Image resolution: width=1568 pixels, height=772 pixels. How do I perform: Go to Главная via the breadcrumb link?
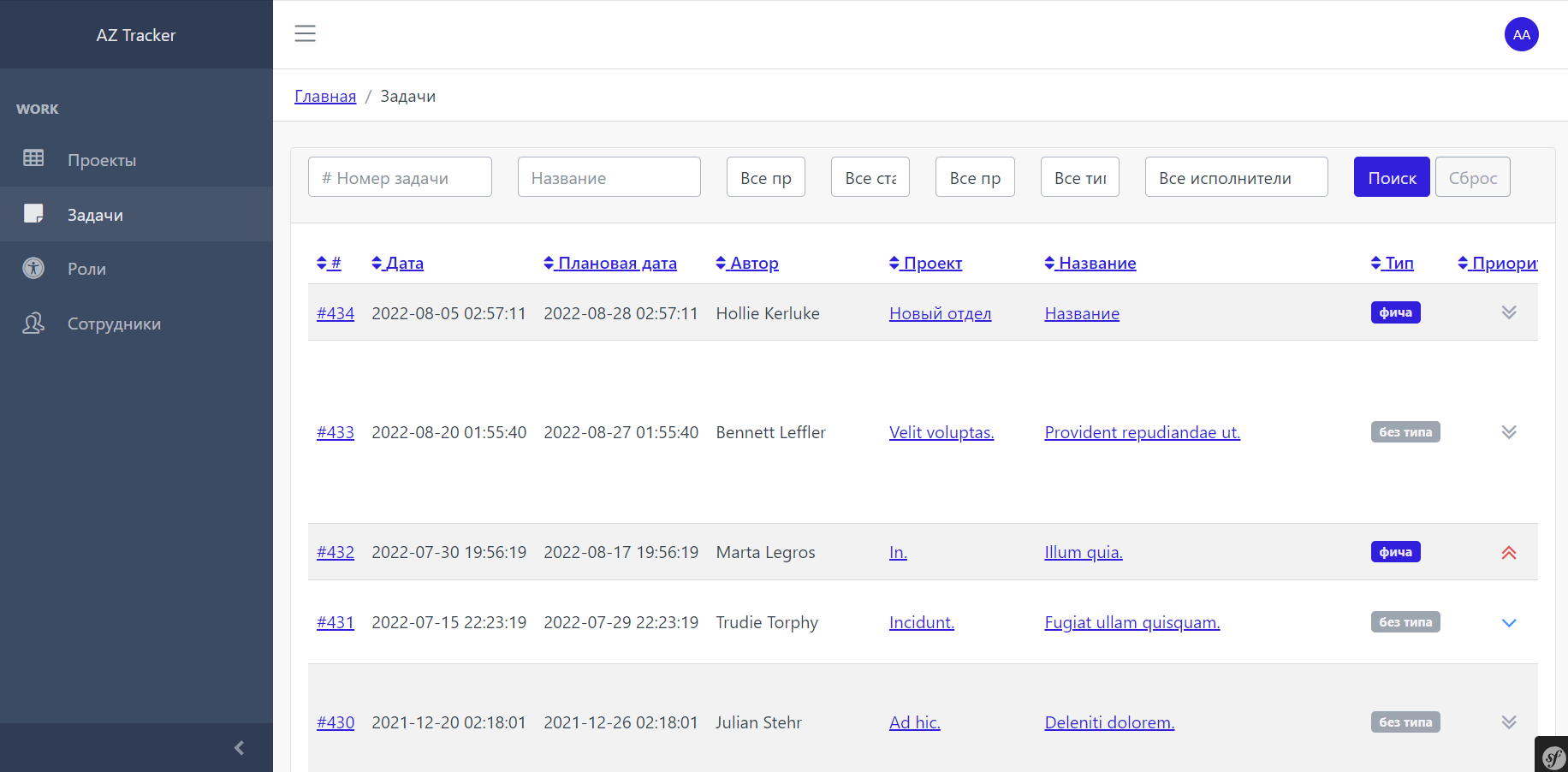click(x=325, y=96)
